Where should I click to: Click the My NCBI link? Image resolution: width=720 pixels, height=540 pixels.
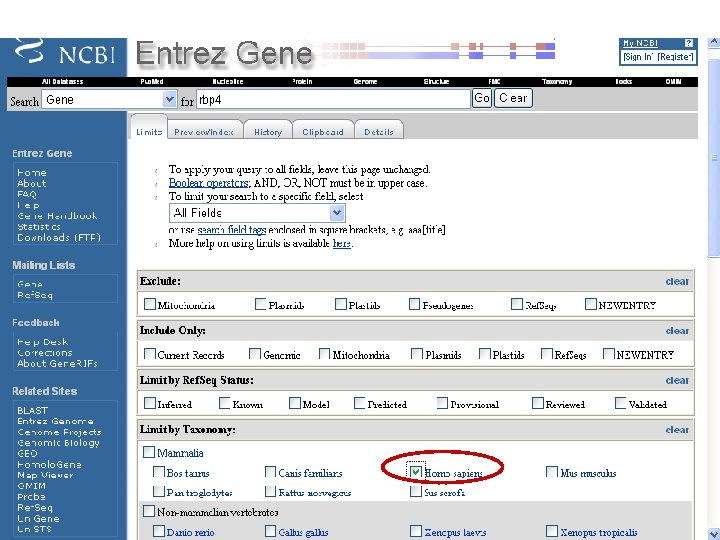pyautogui.click(x=640, y=43)
